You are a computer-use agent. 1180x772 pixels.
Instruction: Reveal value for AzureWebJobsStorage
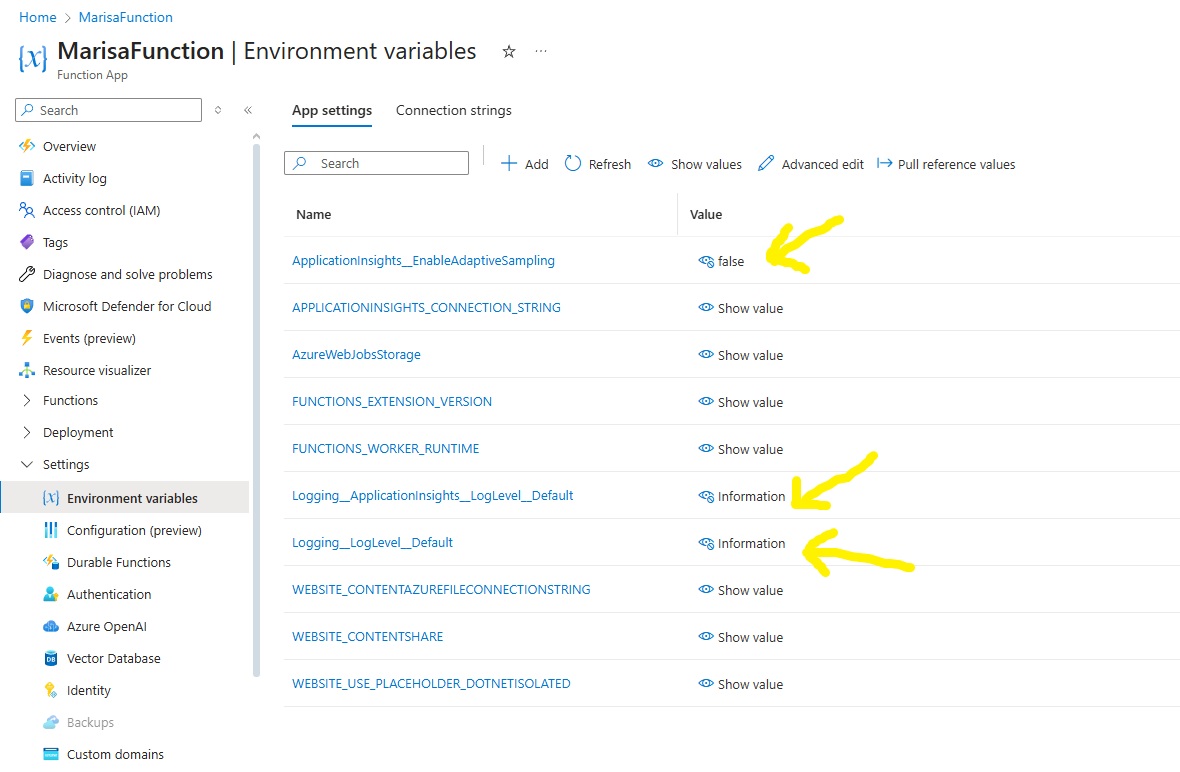pyautogui.click(x=706, y=355)
